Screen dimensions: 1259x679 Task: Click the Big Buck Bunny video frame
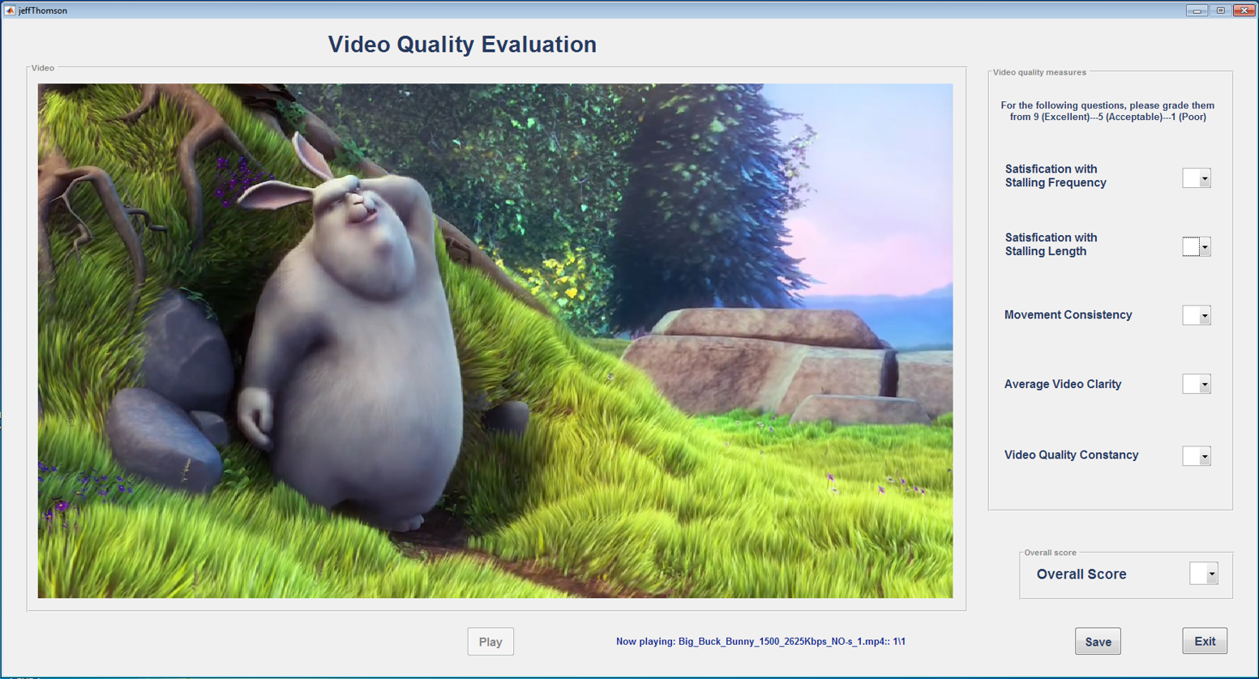click(495, 340)
